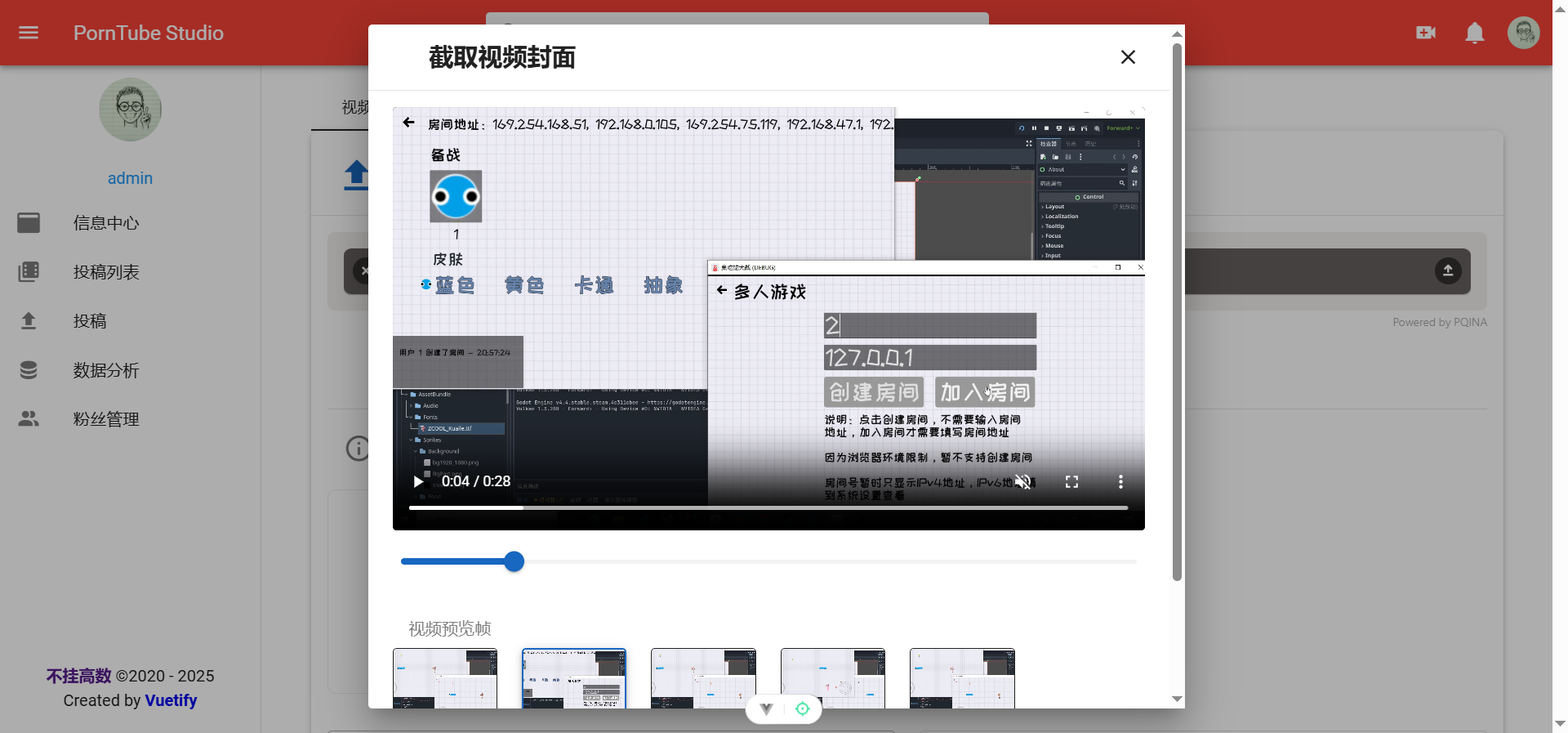Open the notifications bell
This screenshot has height=733, width=1568.
coord(1475,33)
